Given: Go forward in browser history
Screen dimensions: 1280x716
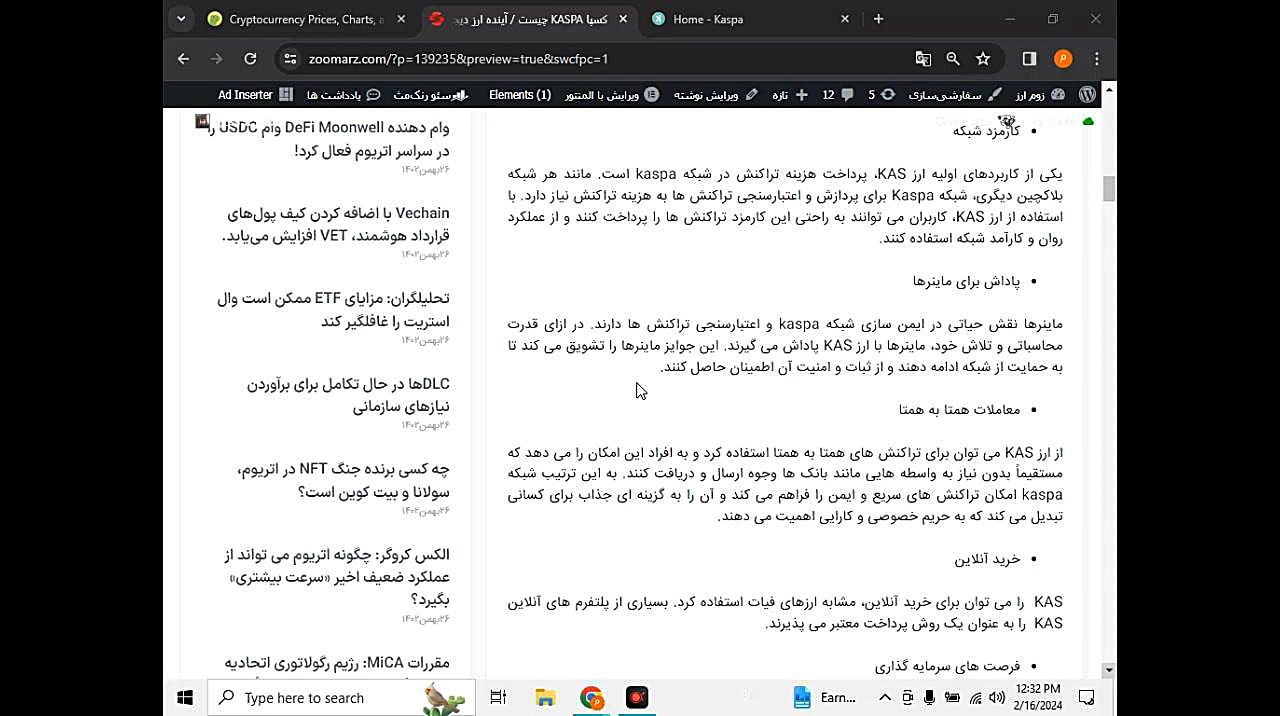Looking at the screenshot, I should 216,59.
